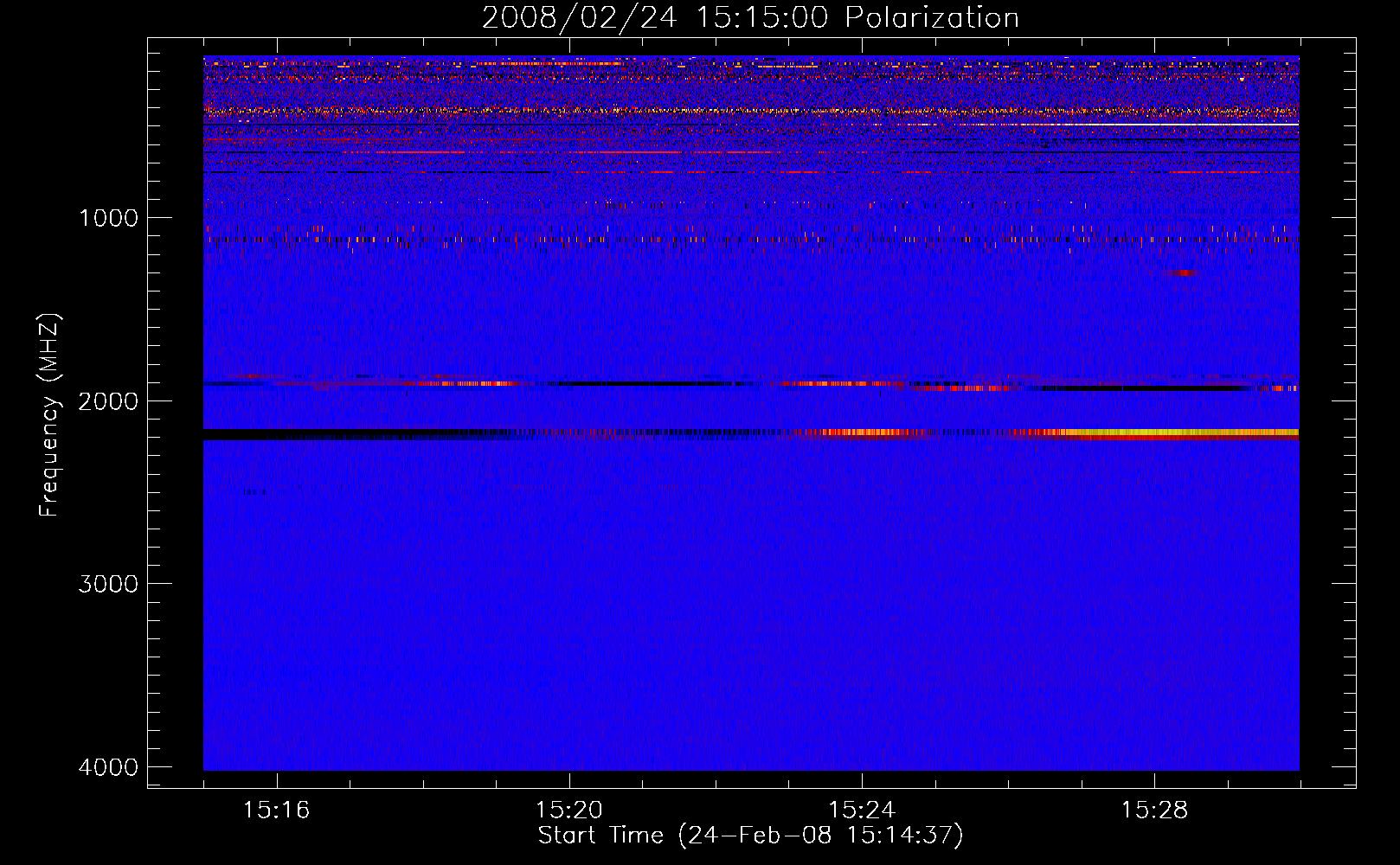
Task: Click the 'Frequency (MHZ)' axis label
Action: (x=49, y=415)
